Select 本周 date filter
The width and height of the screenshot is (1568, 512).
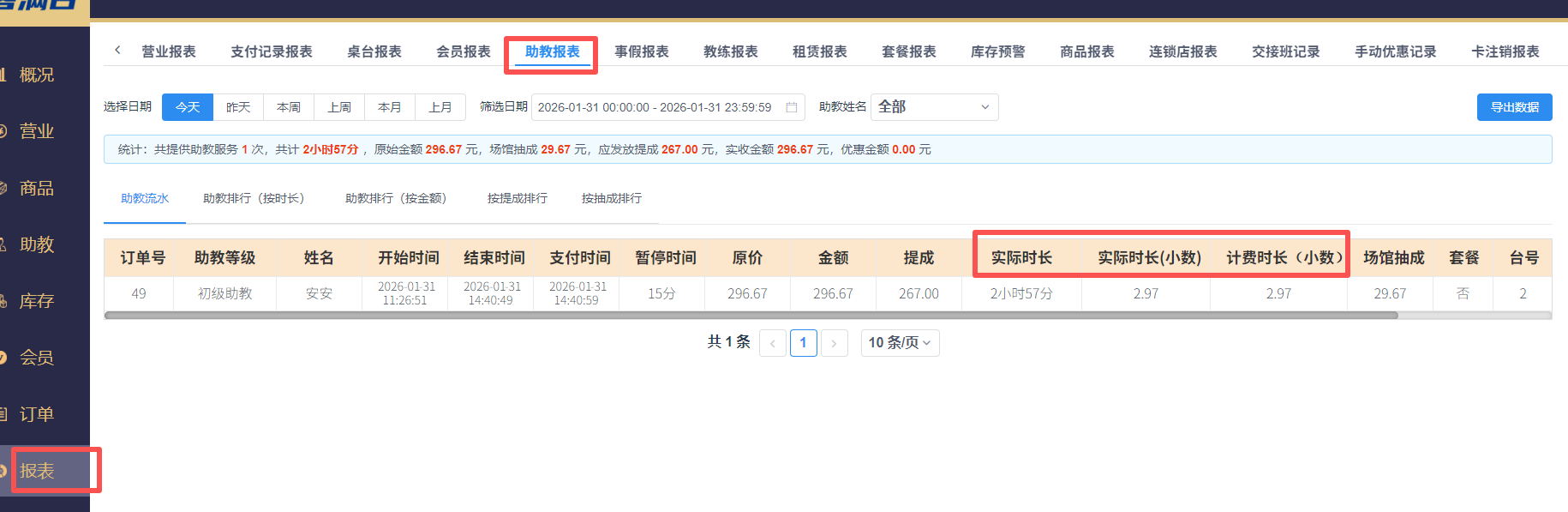[x=289, y=107]
